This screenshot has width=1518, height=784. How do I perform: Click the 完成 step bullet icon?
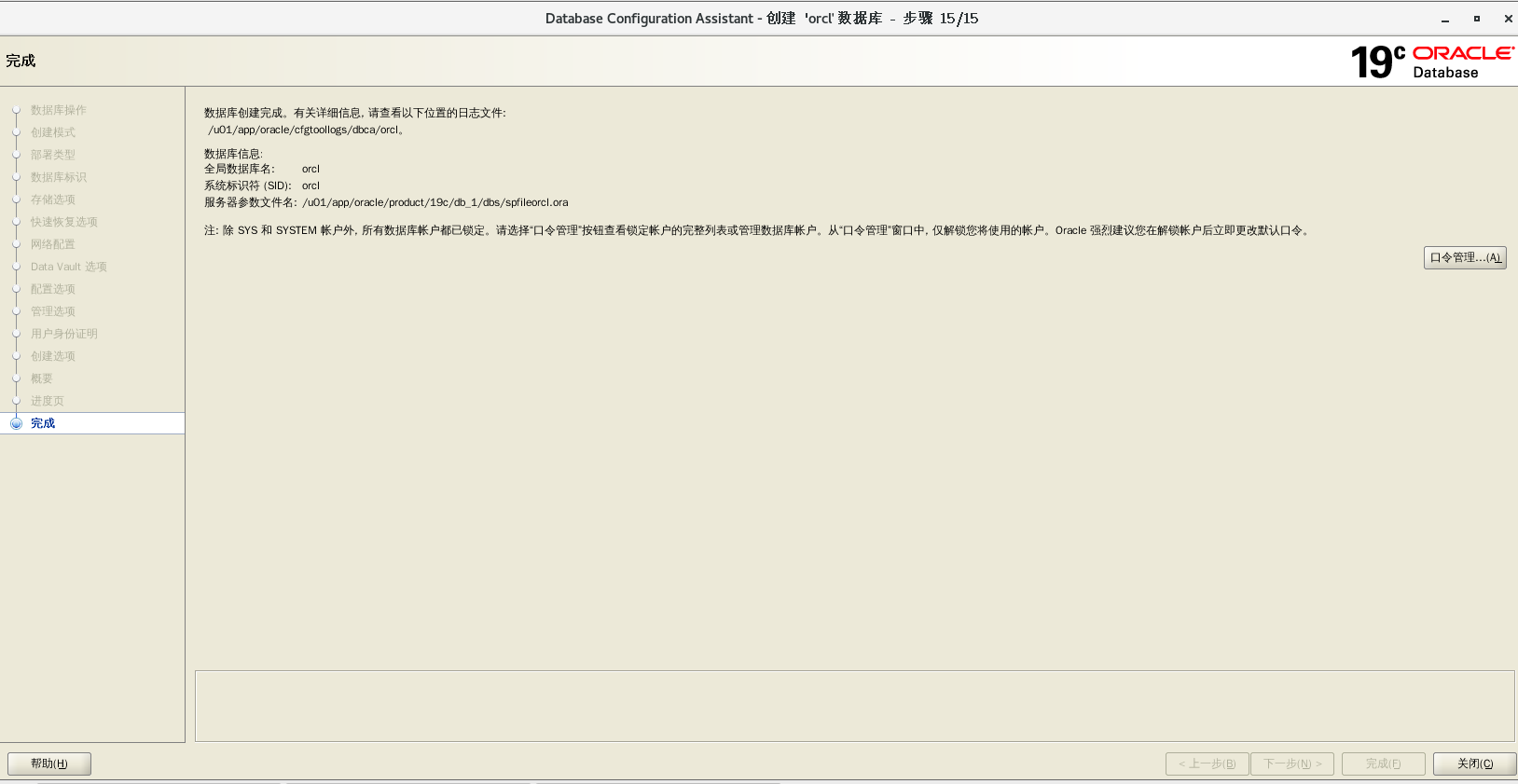16,423
